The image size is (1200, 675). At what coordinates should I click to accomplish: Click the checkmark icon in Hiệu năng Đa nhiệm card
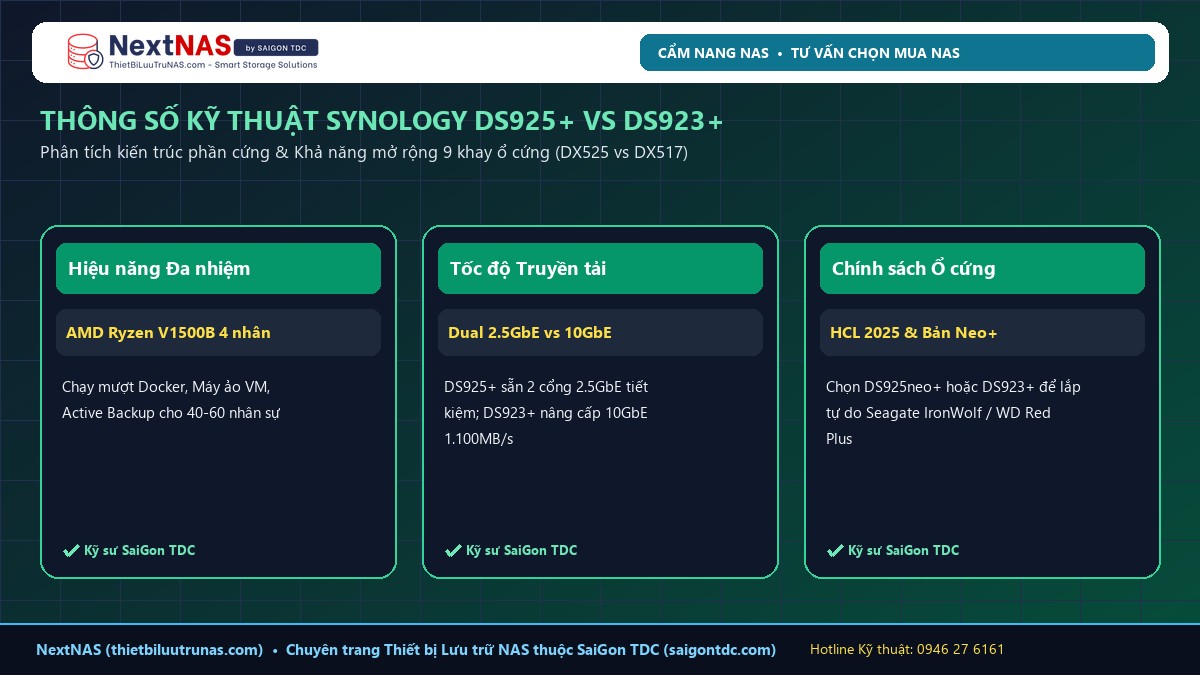click(71, 550)
